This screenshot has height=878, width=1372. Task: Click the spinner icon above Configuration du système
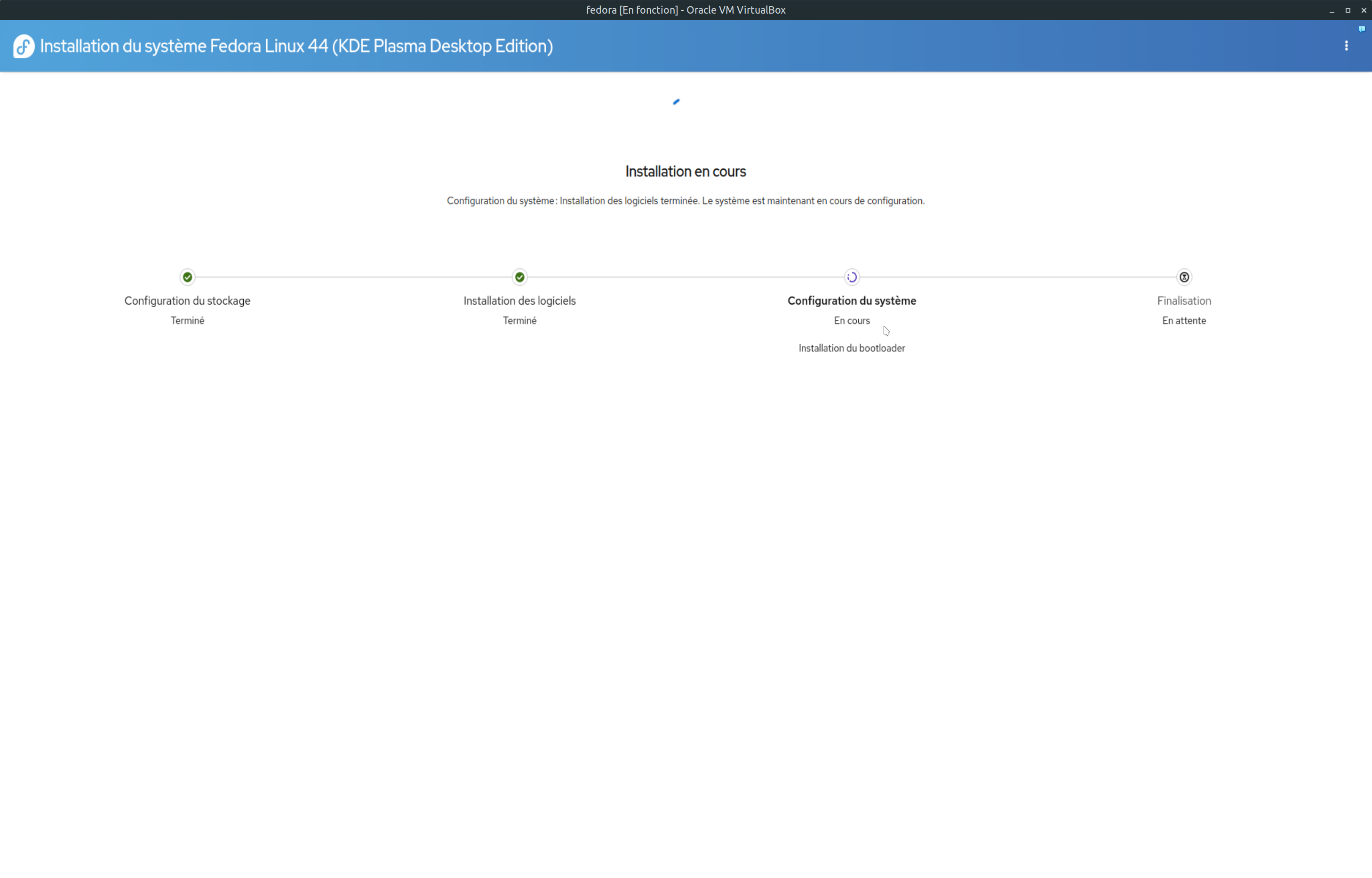[852, 277]
